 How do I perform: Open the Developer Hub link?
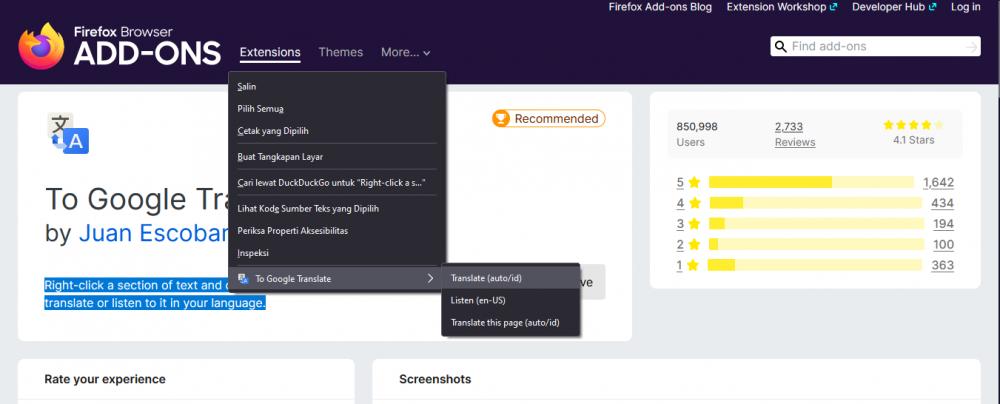click(x=894, y=7)
